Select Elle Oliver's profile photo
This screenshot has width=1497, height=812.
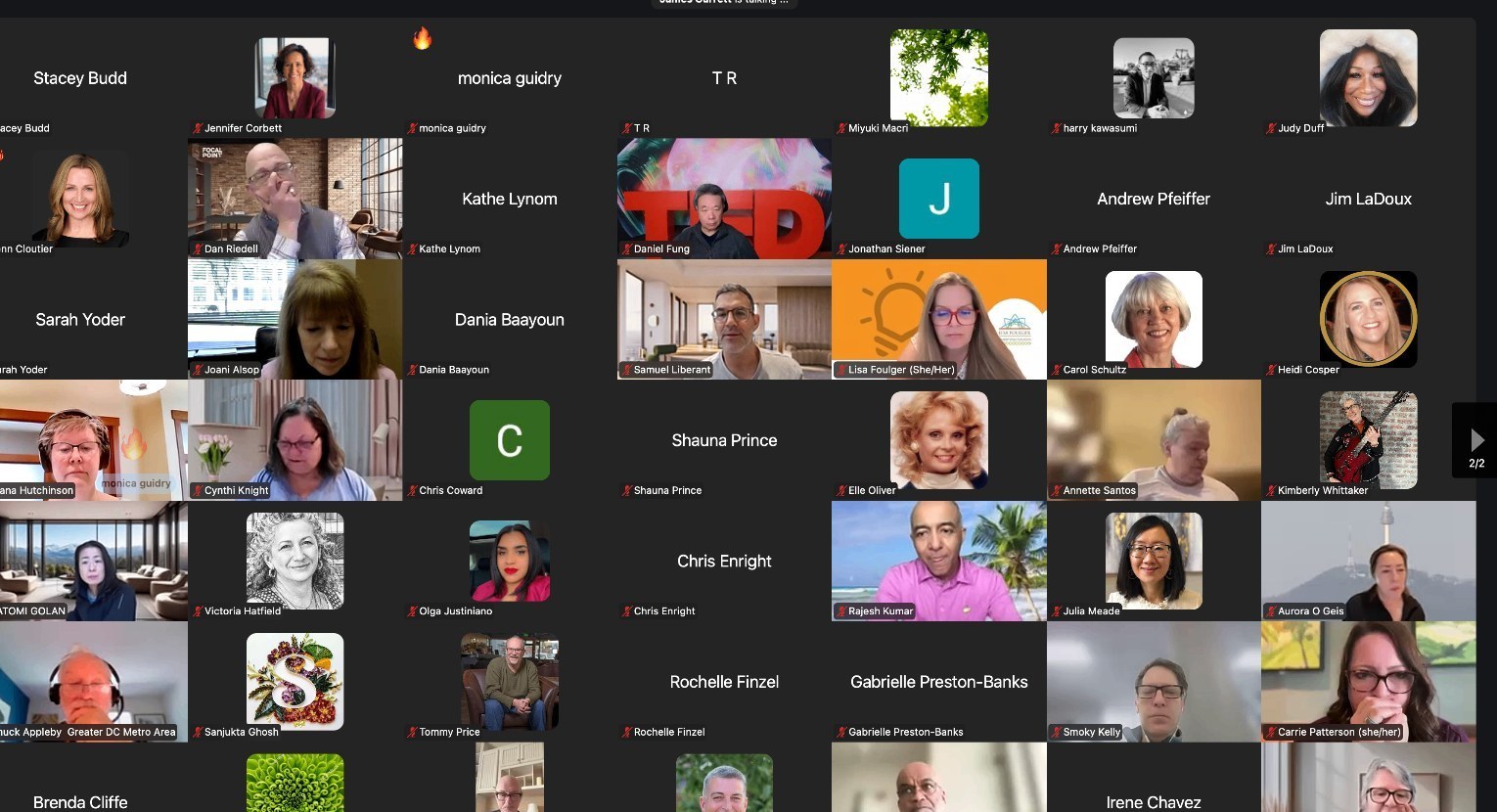[939, 440]
